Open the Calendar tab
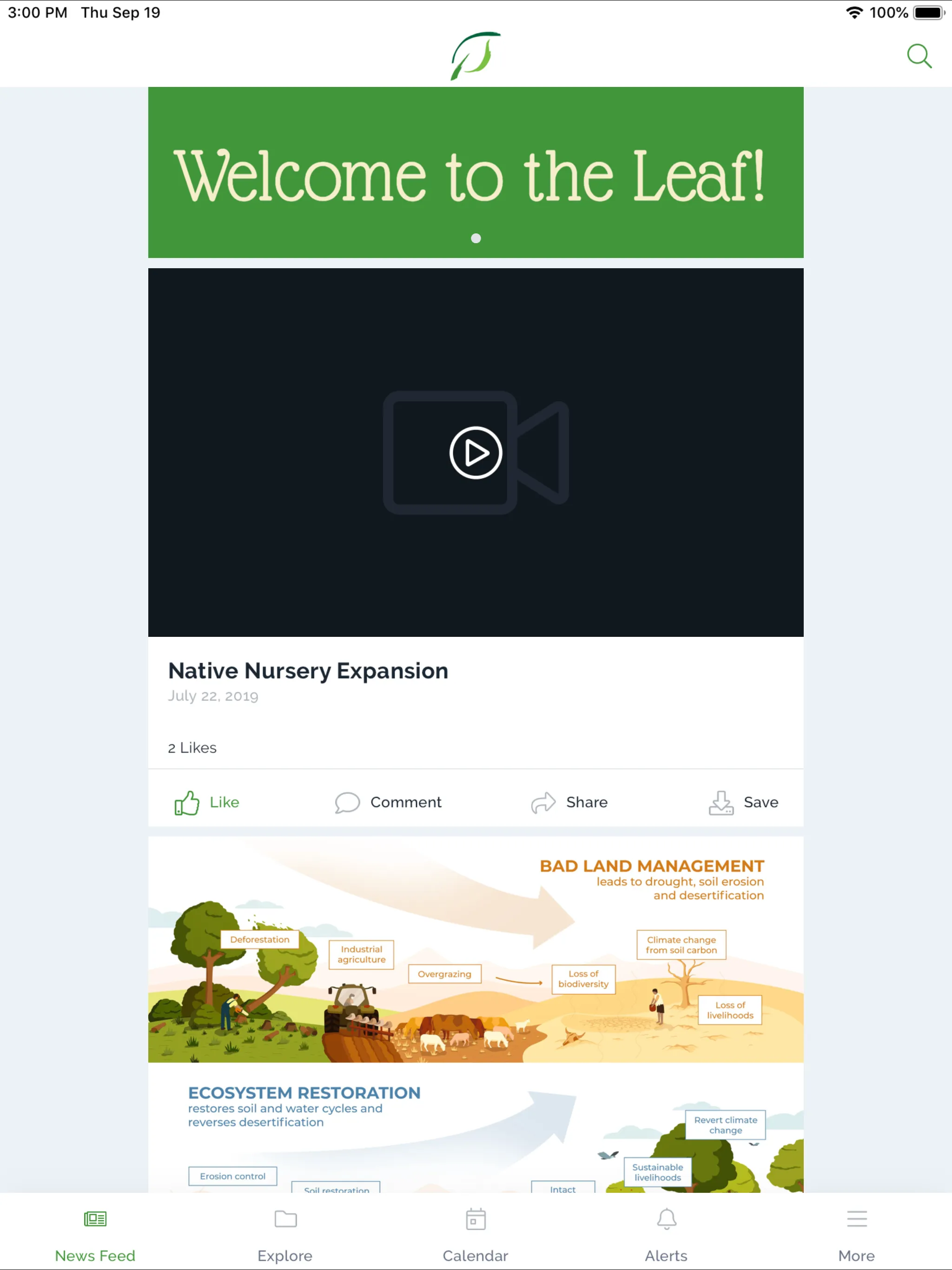The width and height of the screenshot is (952, 1270). pos(476,1234)
